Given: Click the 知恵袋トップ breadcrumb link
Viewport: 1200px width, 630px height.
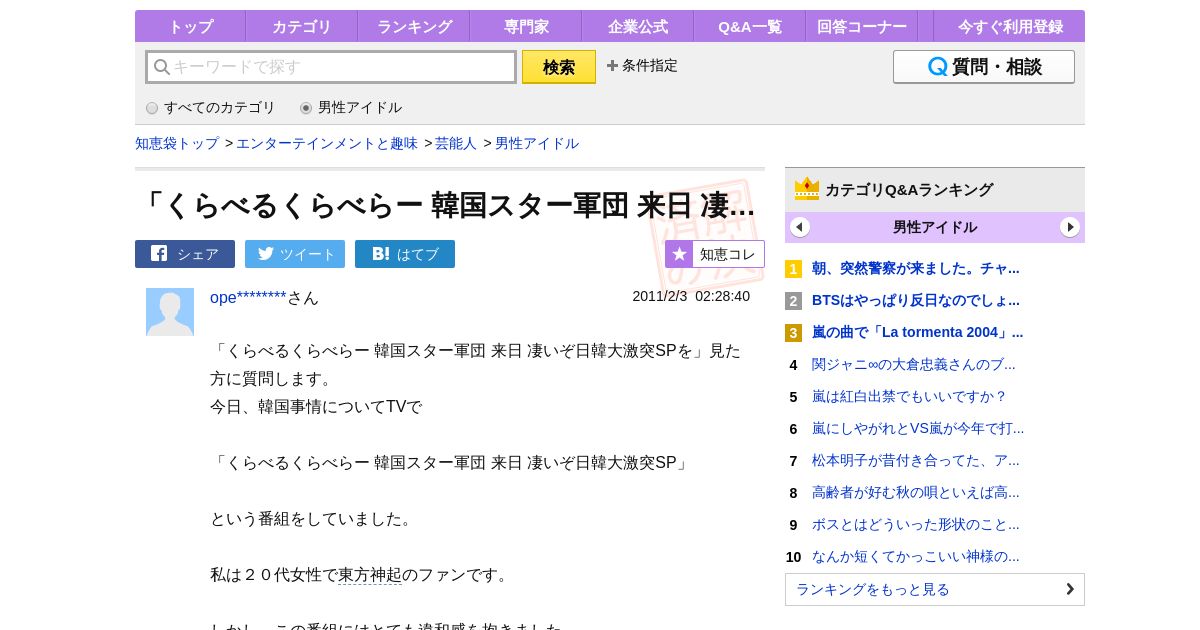Looking at the screenshot, I should pos(177,143).
